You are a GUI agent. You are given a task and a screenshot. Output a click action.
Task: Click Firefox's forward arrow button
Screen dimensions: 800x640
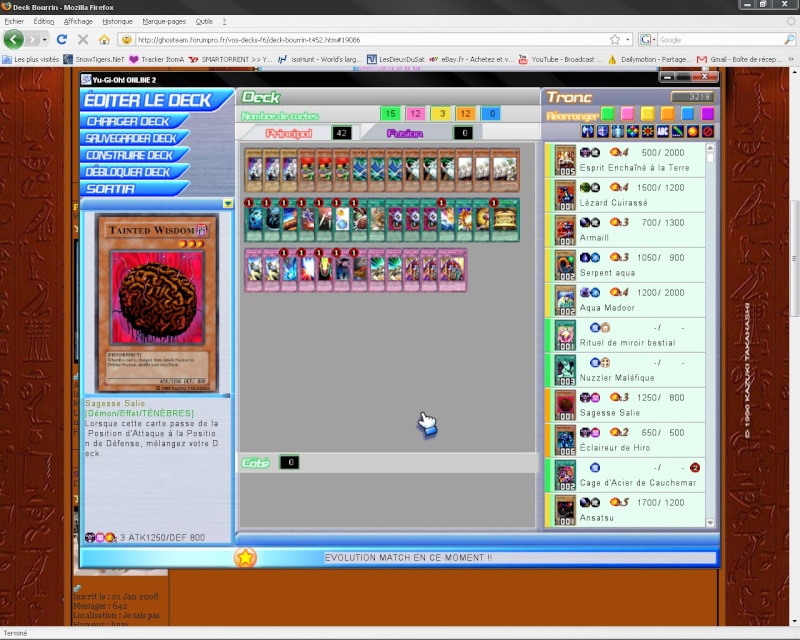click(32, 39)
